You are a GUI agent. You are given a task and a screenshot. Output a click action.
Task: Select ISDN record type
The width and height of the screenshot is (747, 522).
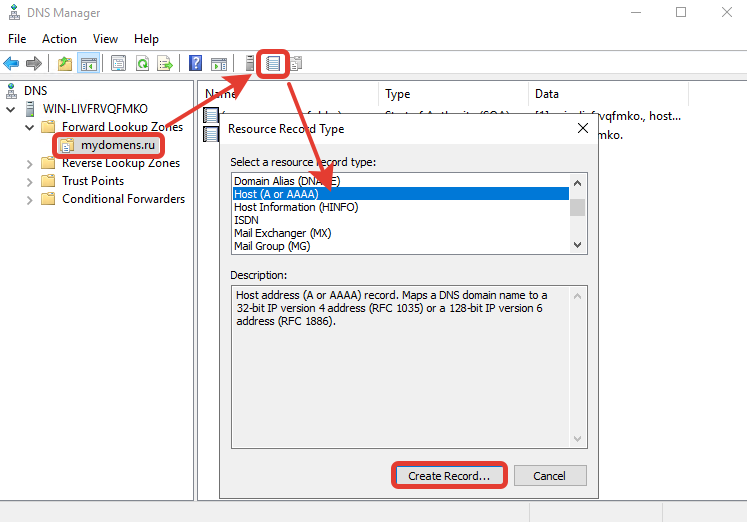click(401, 220)
